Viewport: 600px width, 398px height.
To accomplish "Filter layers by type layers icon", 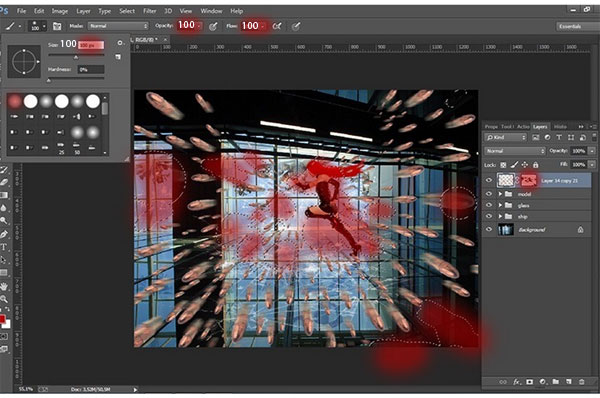I will click(559, 137).
